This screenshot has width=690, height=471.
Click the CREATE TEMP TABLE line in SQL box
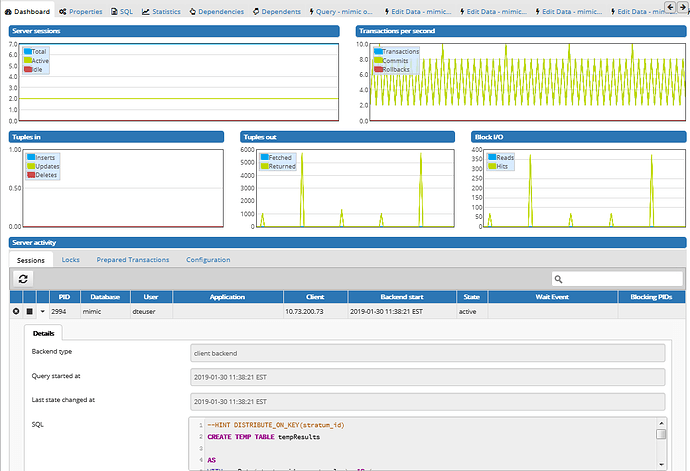coord(264,437)
